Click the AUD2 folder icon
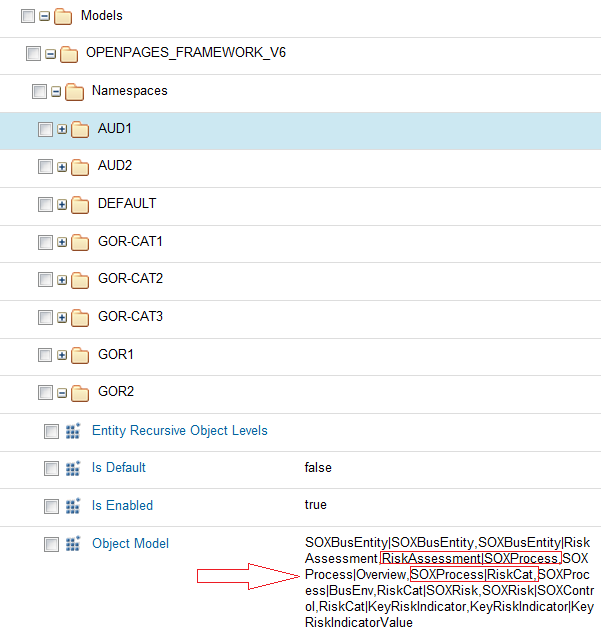The width and height of the screenshot is (601, 643). click(x=80, y=167)
